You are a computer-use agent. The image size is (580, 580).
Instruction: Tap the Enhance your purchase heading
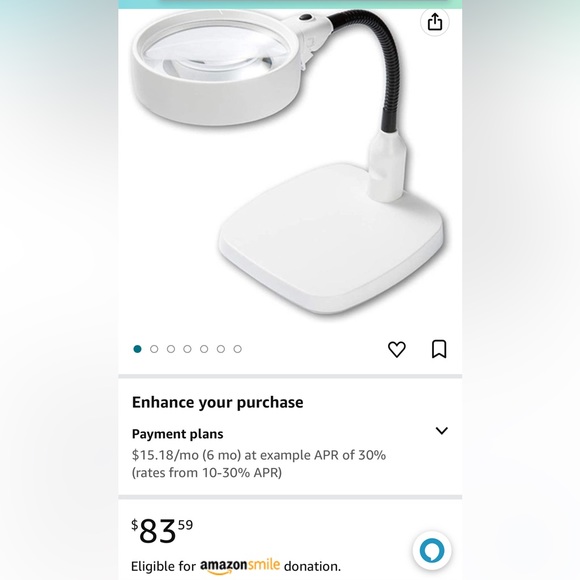click(218, 402)
